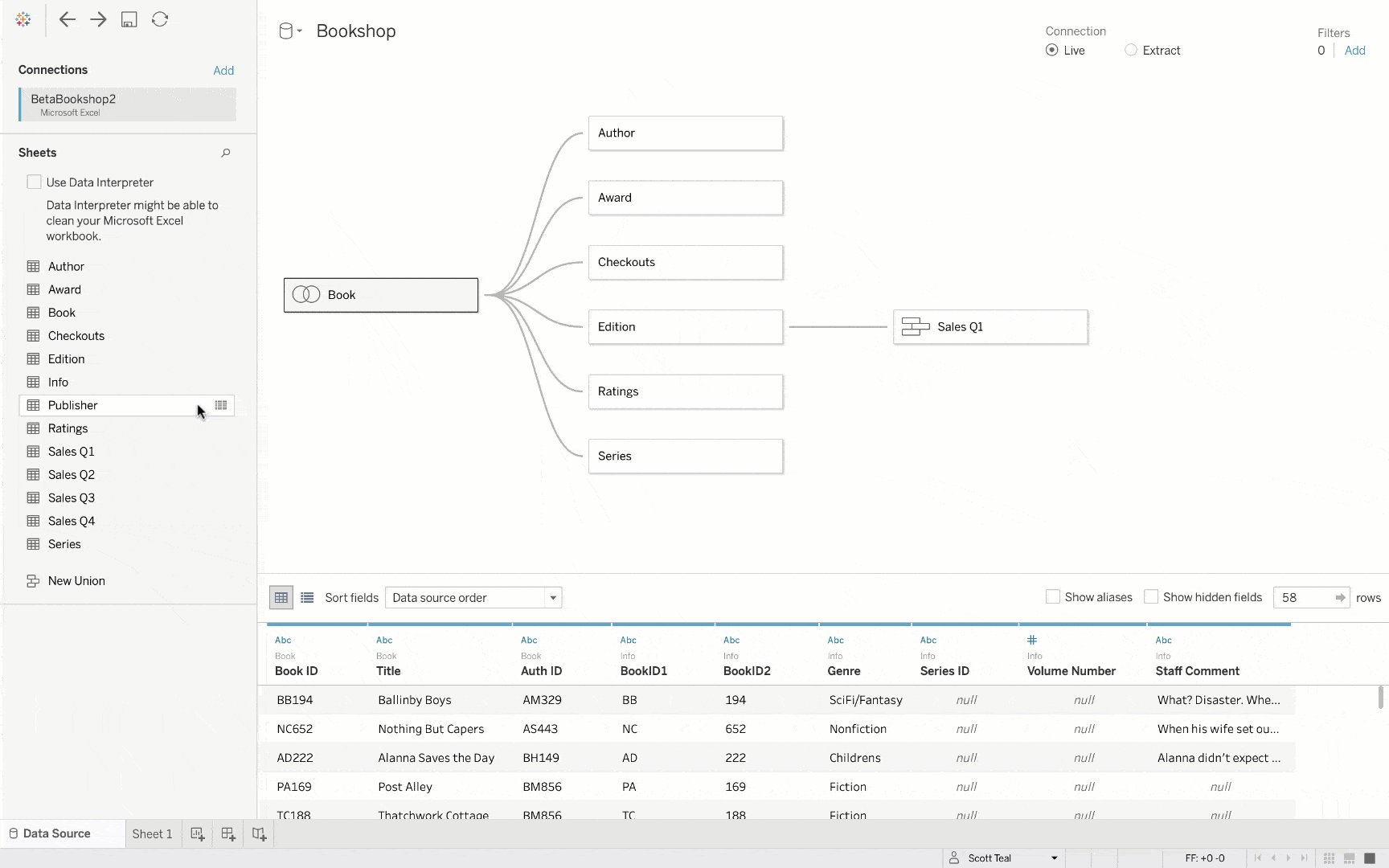Click the Tableau logo icon
Image resolution: width=1389 pixels, height=868 pixels.
pyautogui.click(x=23, y=19)
